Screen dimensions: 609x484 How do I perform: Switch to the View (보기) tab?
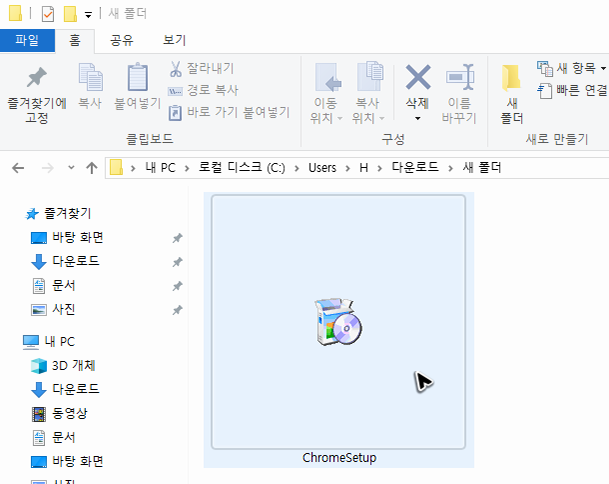(174, 40)
